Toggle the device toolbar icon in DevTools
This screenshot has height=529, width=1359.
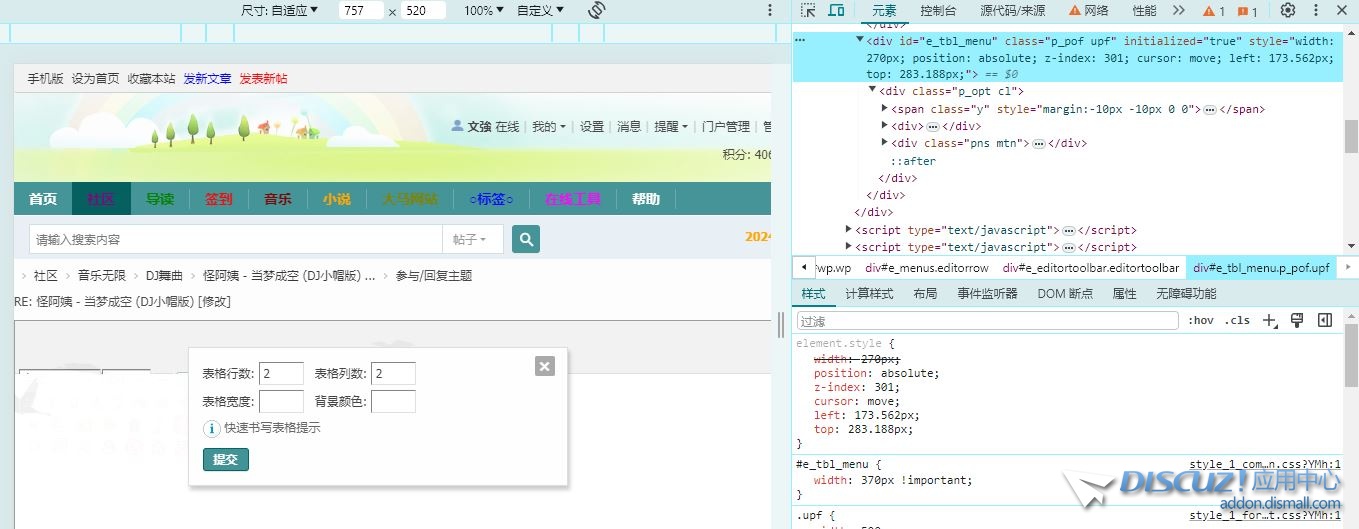[836, 10]
